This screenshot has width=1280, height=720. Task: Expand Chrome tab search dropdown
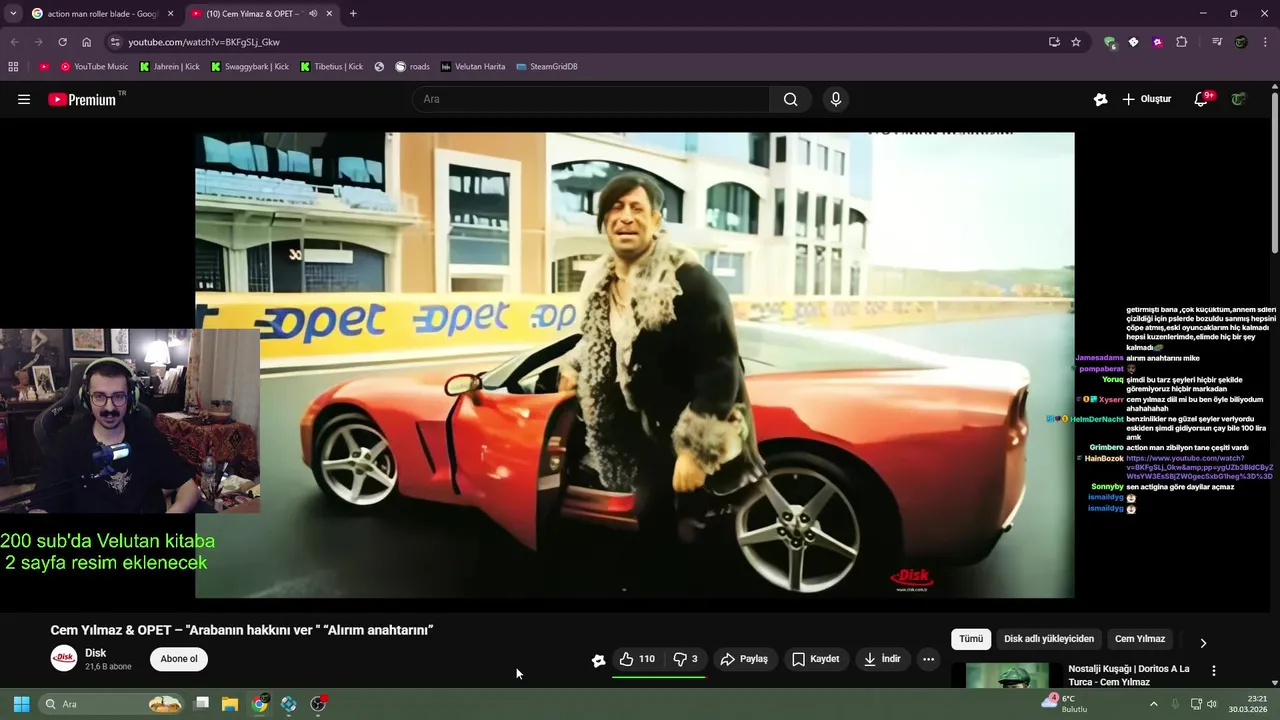pyautogui.click(x=13, y=14)
